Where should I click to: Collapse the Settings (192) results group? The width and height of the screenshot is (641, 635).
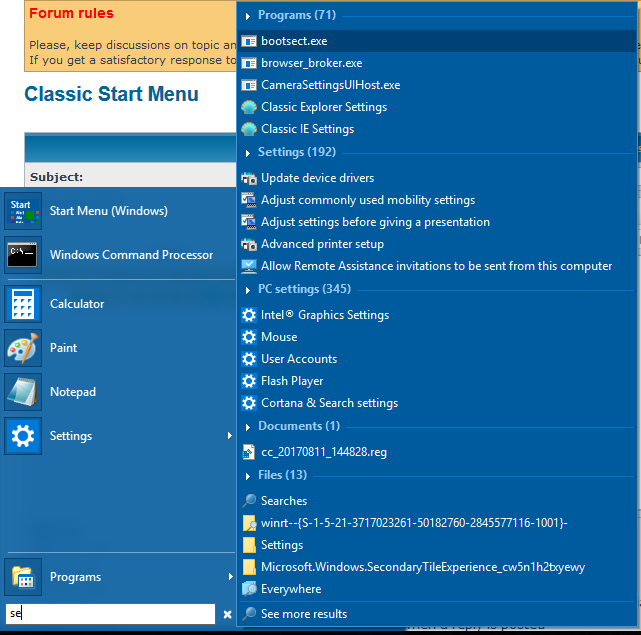(x=248, y=153)
